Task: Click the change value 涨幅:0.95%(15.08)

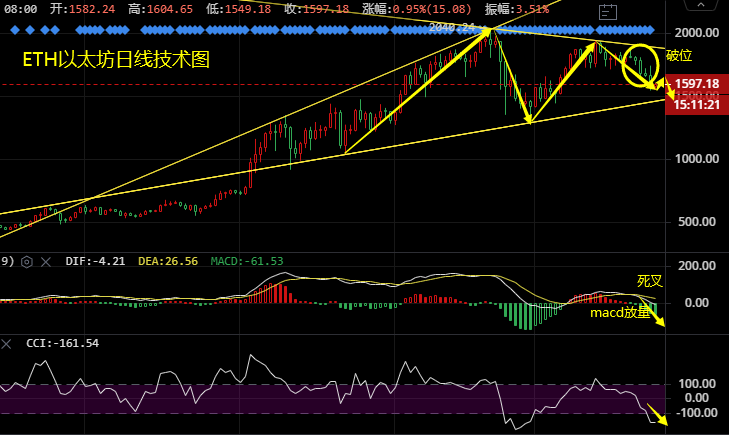Action: (x=417, y=9)
